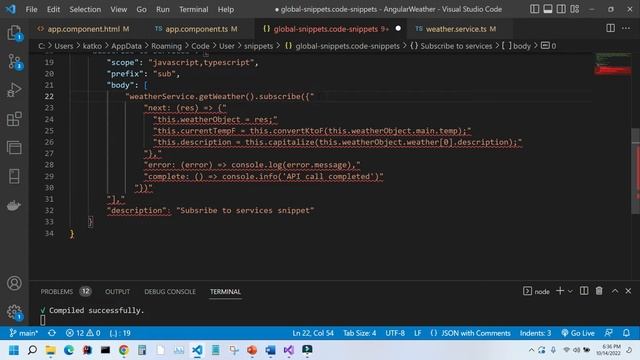Viewport: 640px width, 360px height.
Task: Open the Extensions view
Action: pyautogui.click(x=14, y=119)
